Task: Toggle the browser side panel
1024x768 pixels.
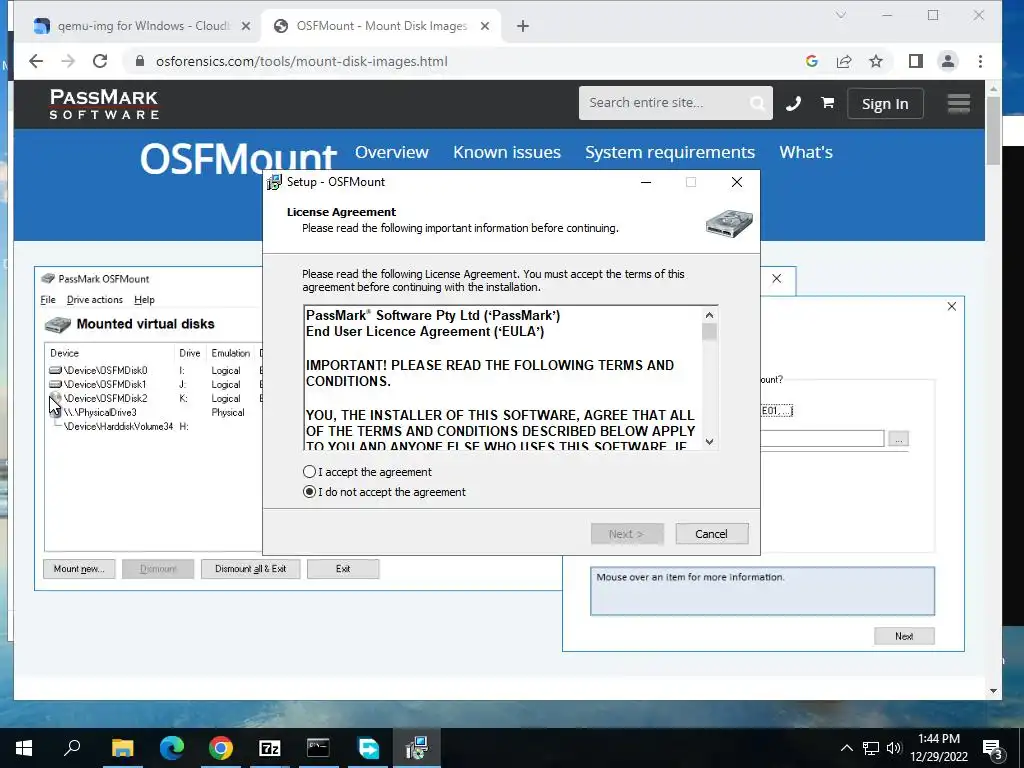Action: click(916, 61)
